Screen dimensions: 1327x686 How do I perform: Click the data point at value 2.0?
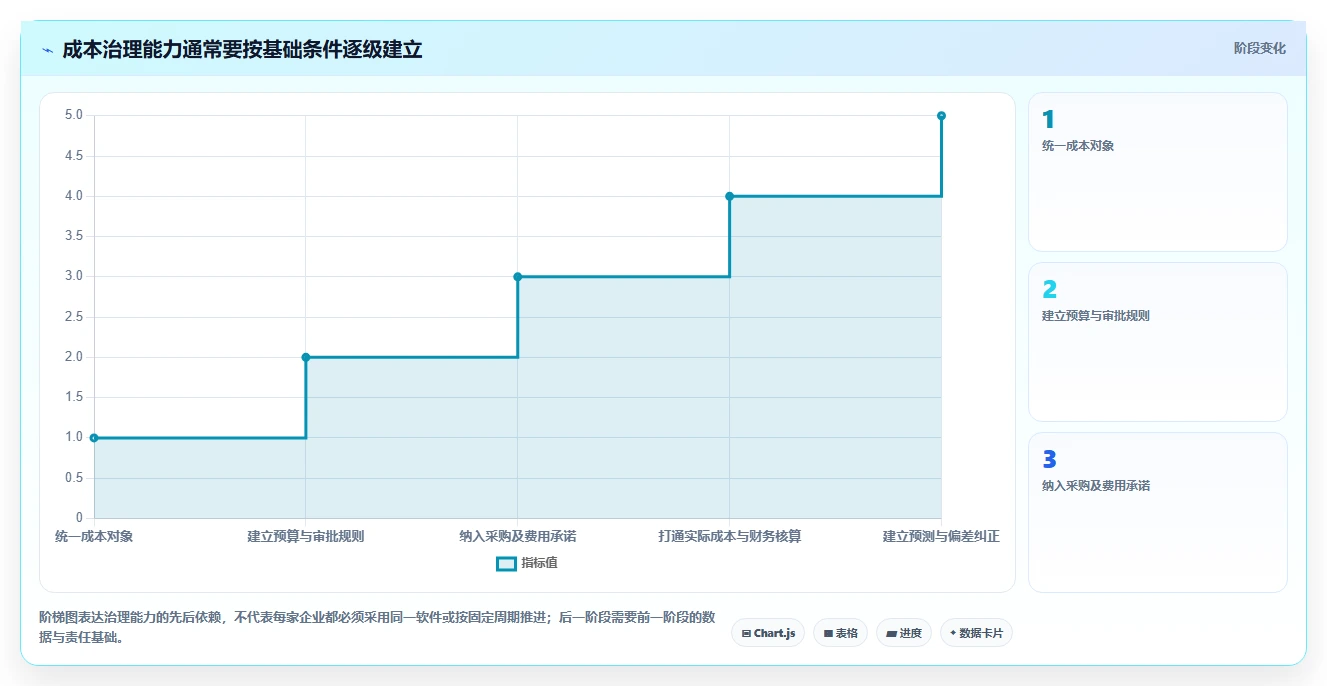pyautogui.click(x=306, y=357)
